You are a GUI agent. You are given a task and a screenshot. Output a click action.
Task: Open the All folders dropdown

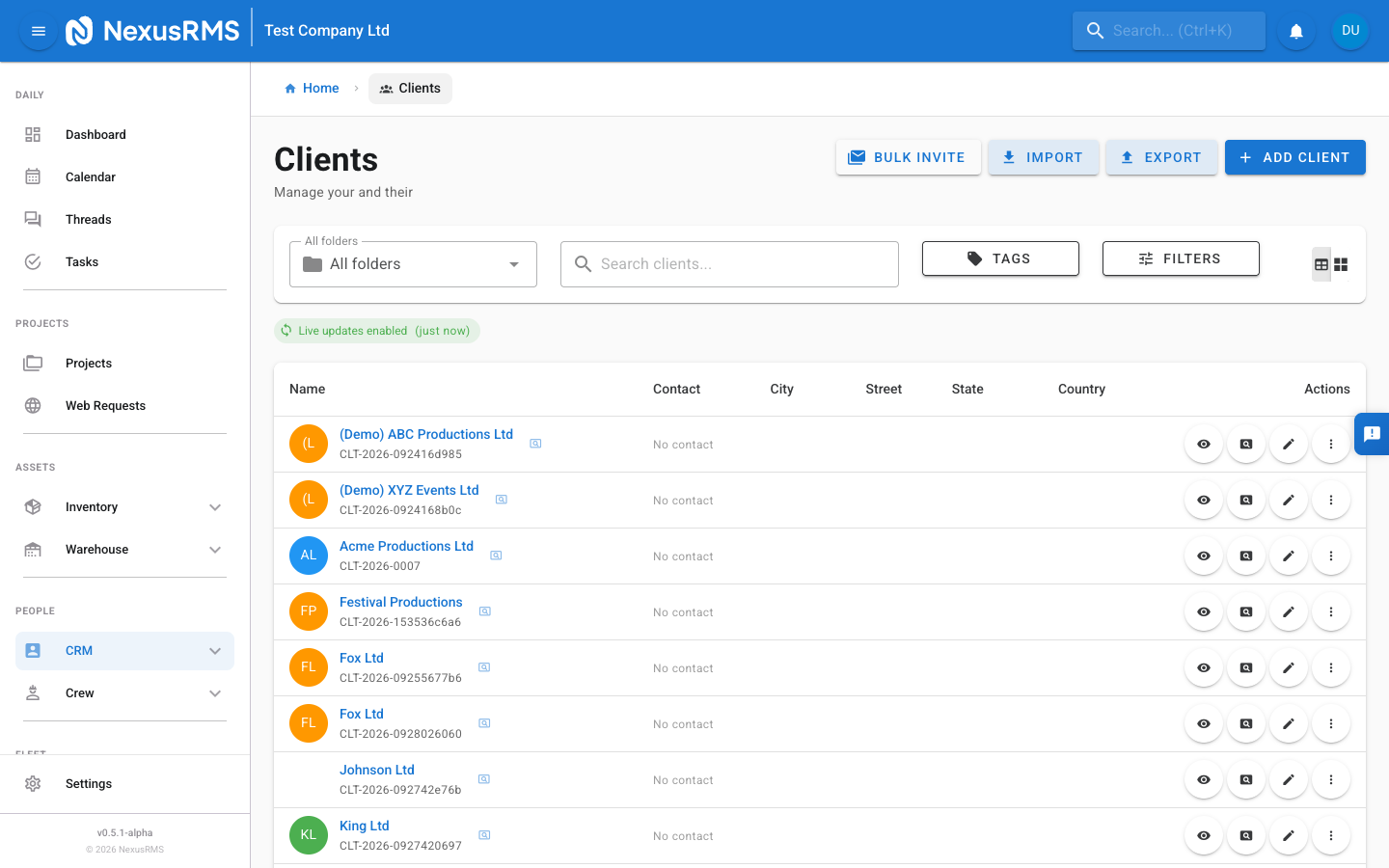[x=413, y=263]
